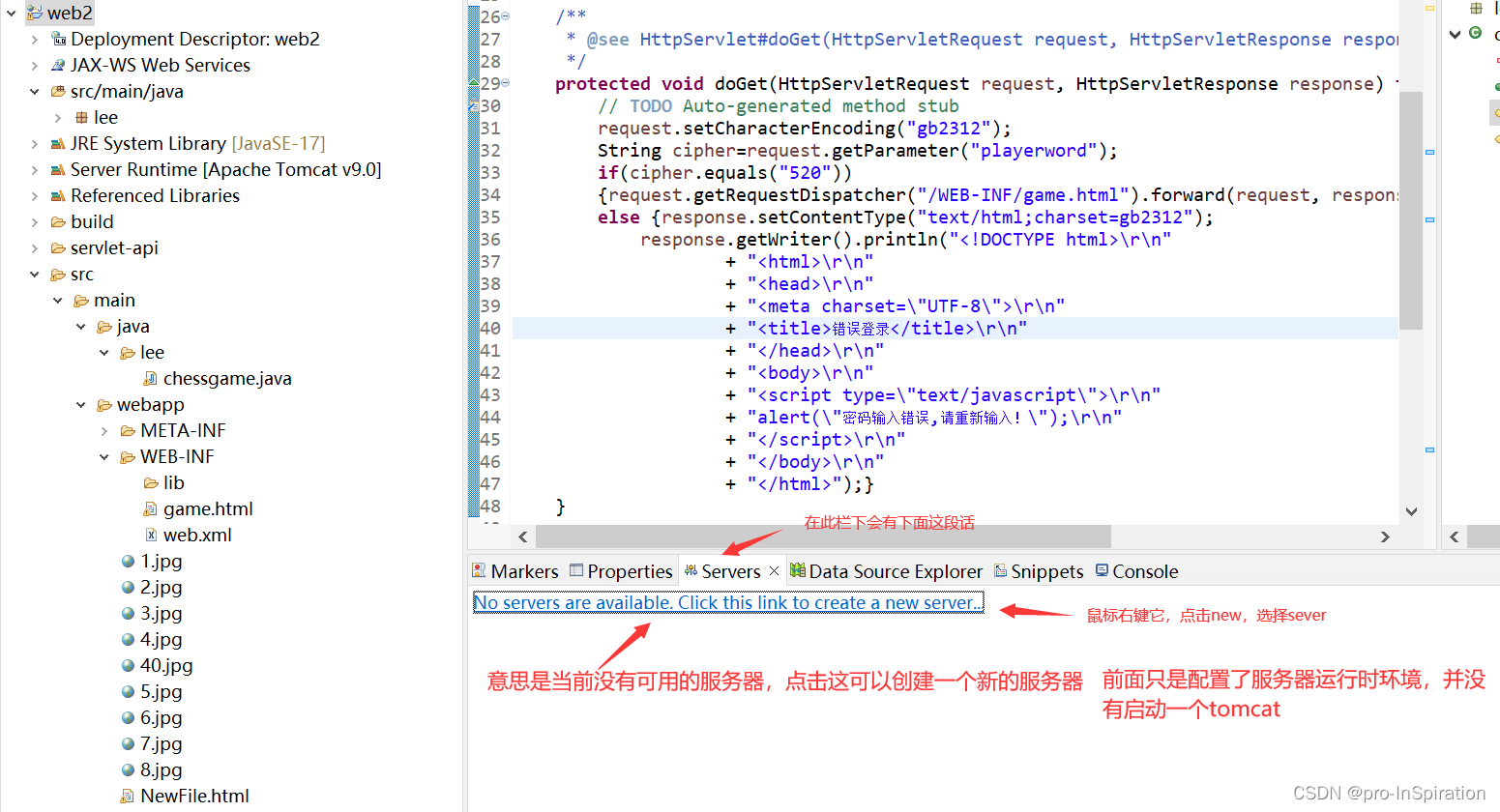1500x812 pixels.
Task: Collapse the WEB-INF folder node
Action: [x=104, y=457]
